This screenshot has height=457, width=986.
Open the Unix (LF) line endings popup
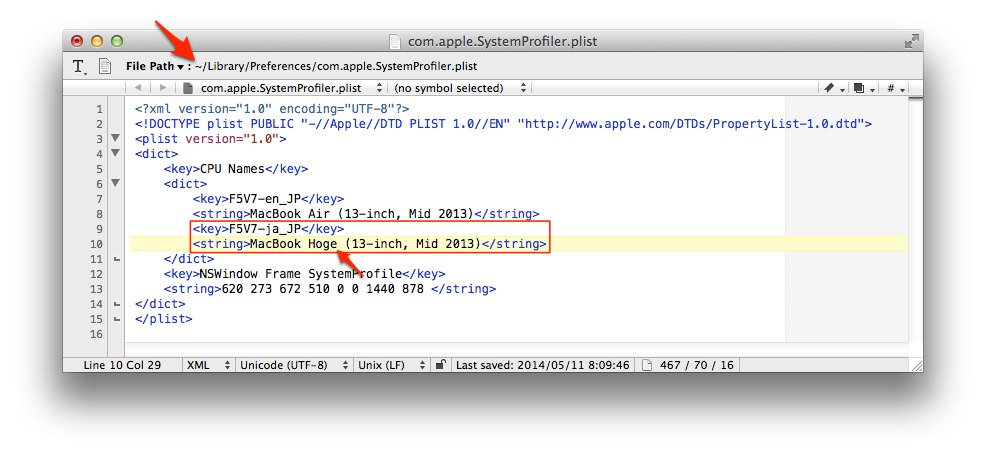click(x=392, y=365)
